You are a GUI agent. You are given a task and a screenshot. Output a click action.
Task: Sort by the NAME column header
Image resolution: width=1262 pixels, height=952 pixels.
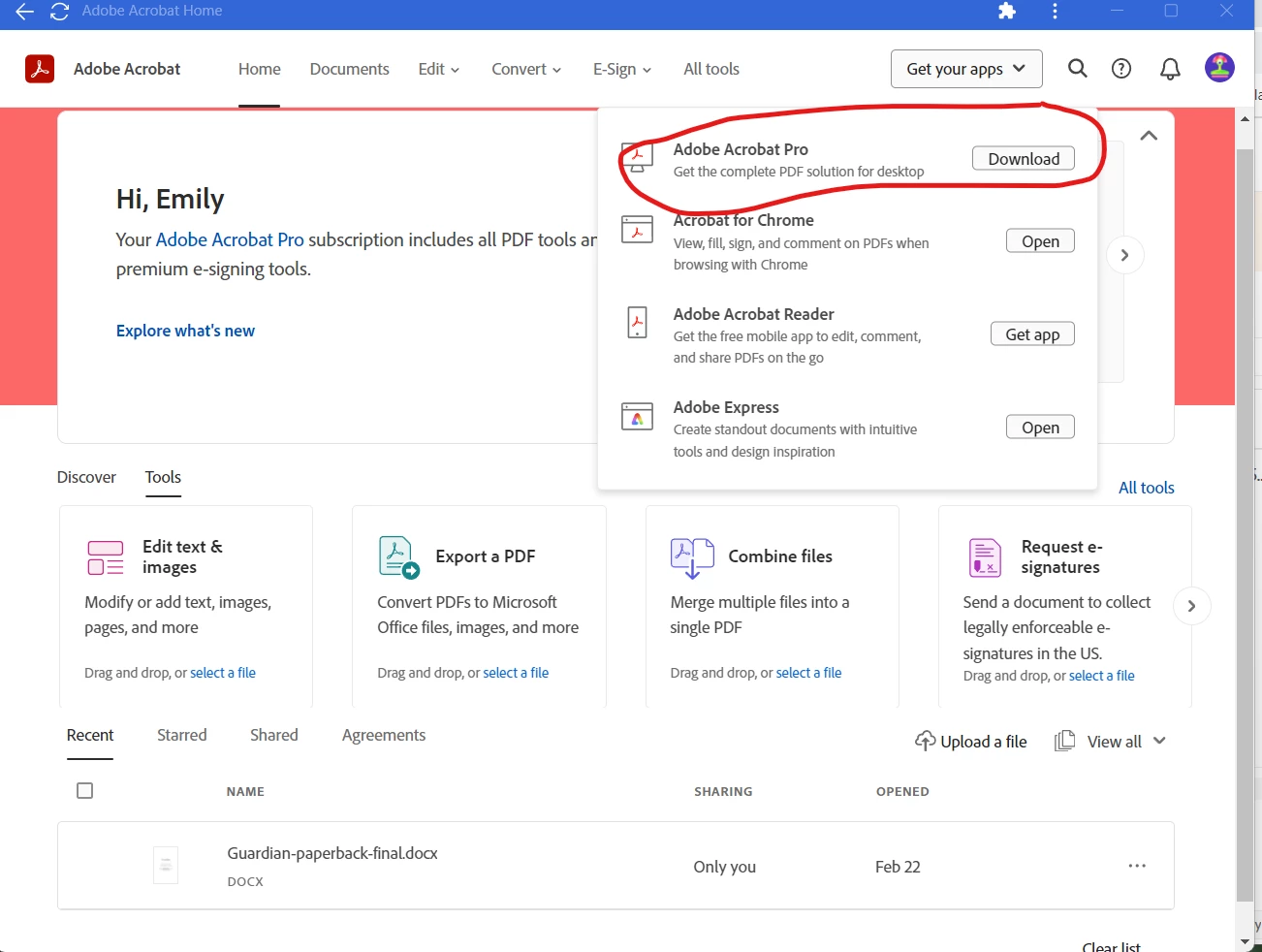coord(245,792)
